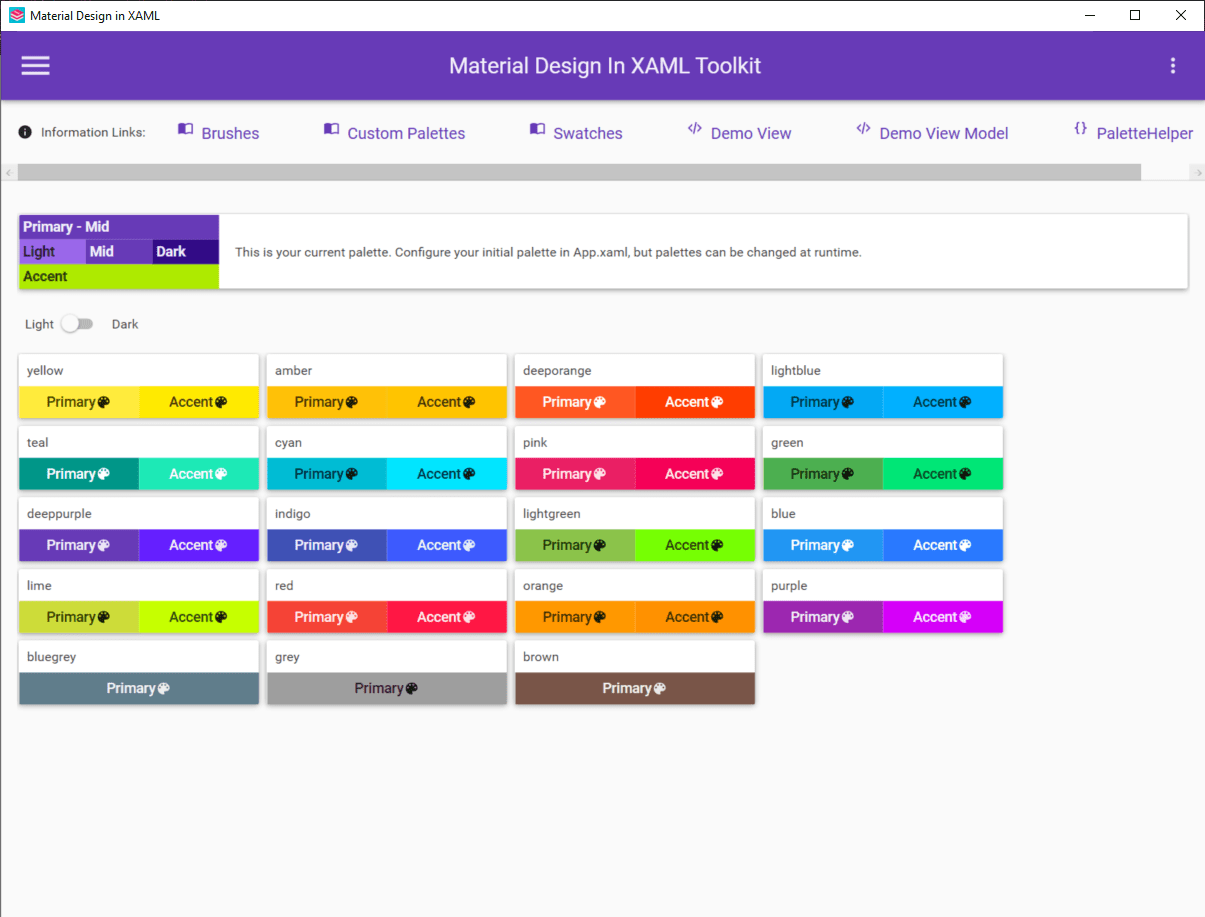This screenshot has width=1205, height=917.
Task: Select orange Primary button
Action: click(575, 617)
